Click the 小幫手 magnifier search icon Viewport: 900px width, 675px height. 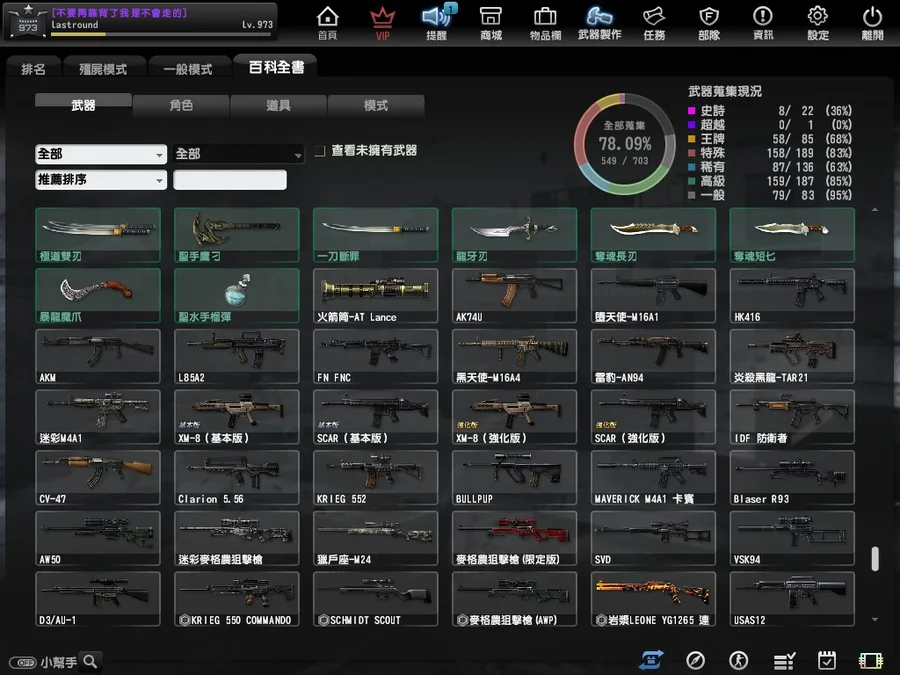tap(90, 662)
